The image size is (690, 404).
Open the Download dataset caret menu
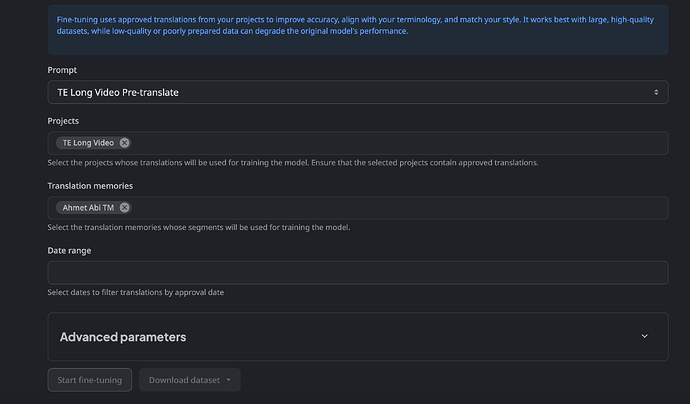pos(228,380)
